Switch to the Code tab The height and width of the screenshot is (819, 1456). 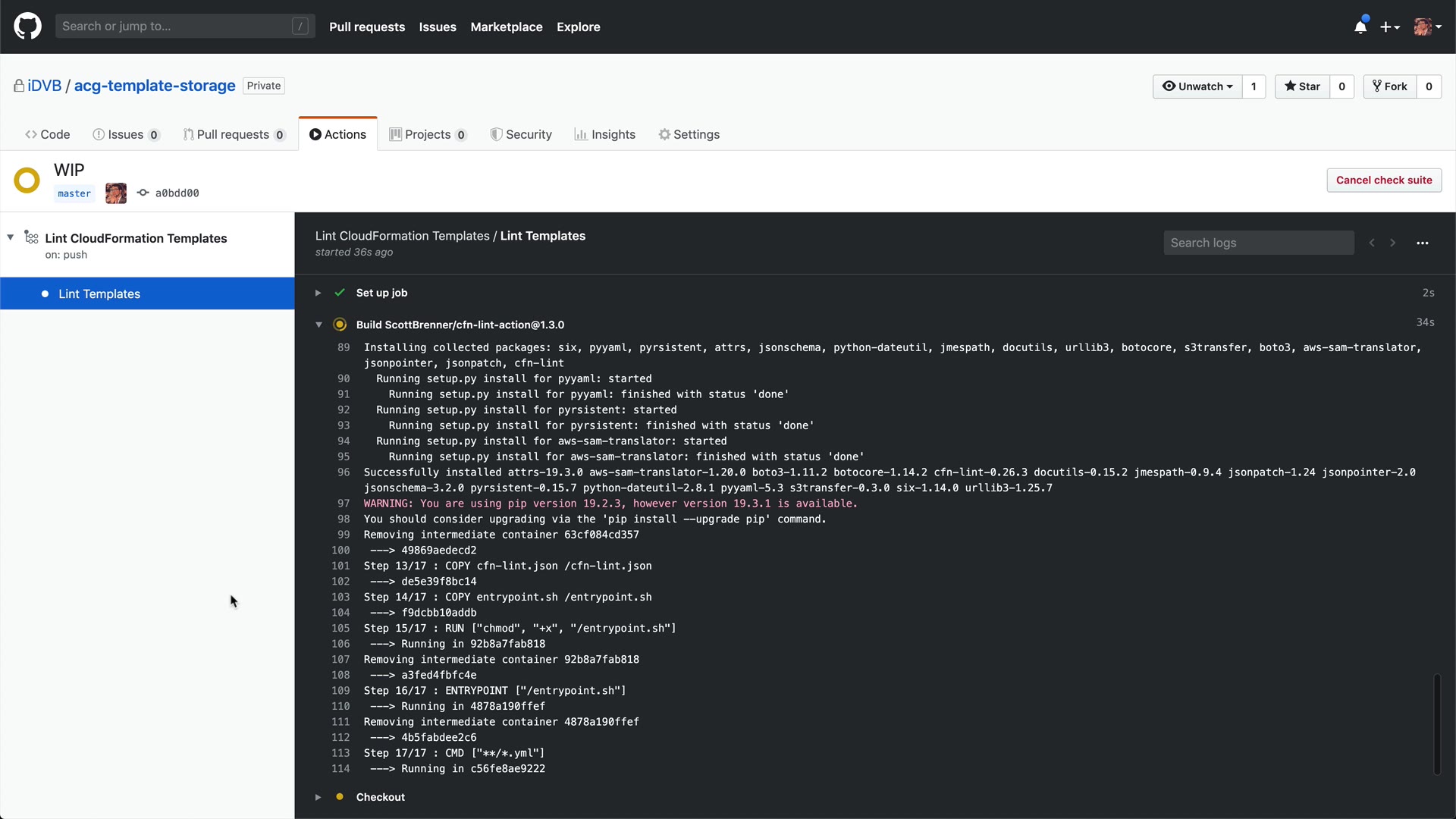48,134
